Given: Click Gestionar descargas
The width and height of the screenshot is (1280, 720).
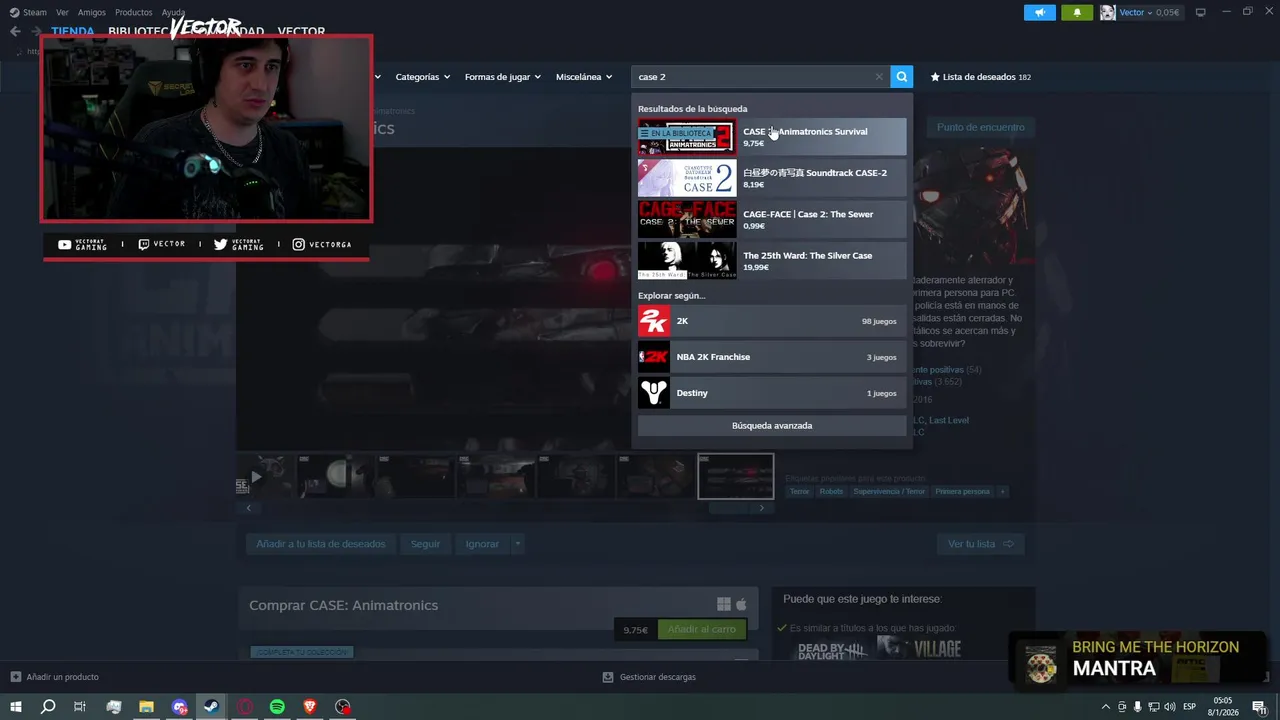Looking at the screenshot, I should 649,677.
